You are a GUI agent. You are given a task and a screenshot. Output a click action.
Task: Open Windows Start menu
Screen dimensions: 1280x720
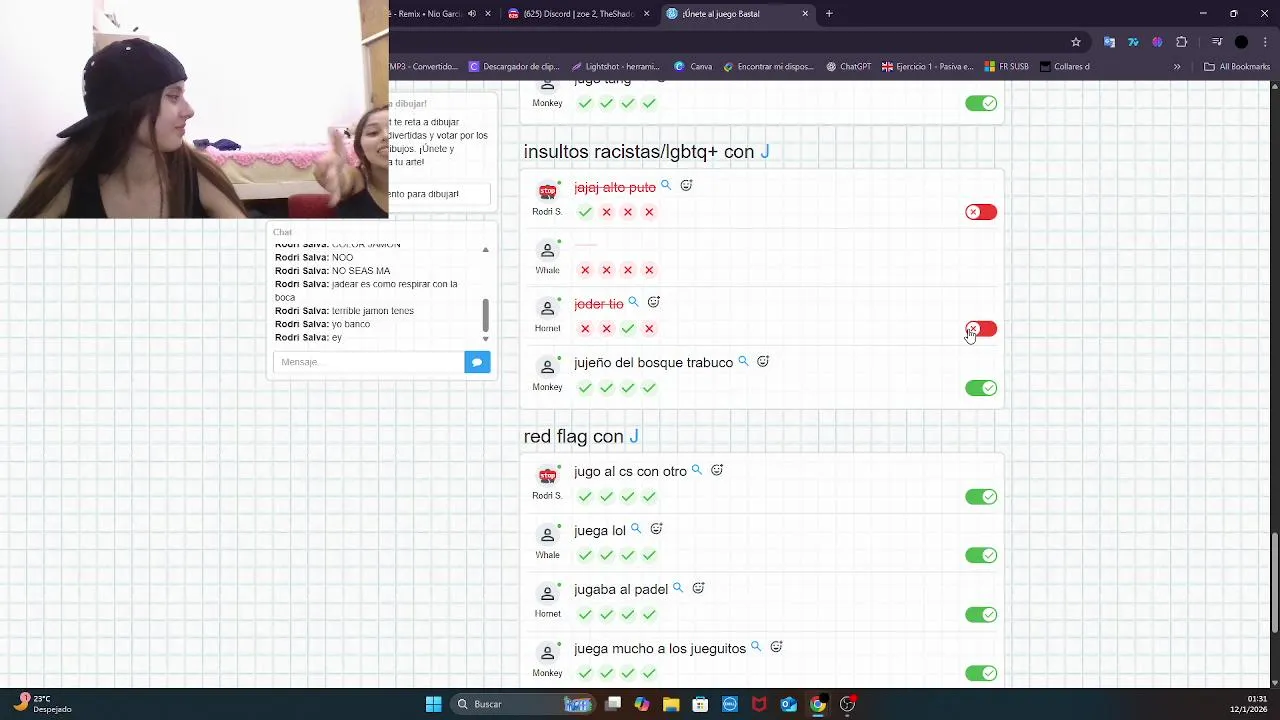433,704
